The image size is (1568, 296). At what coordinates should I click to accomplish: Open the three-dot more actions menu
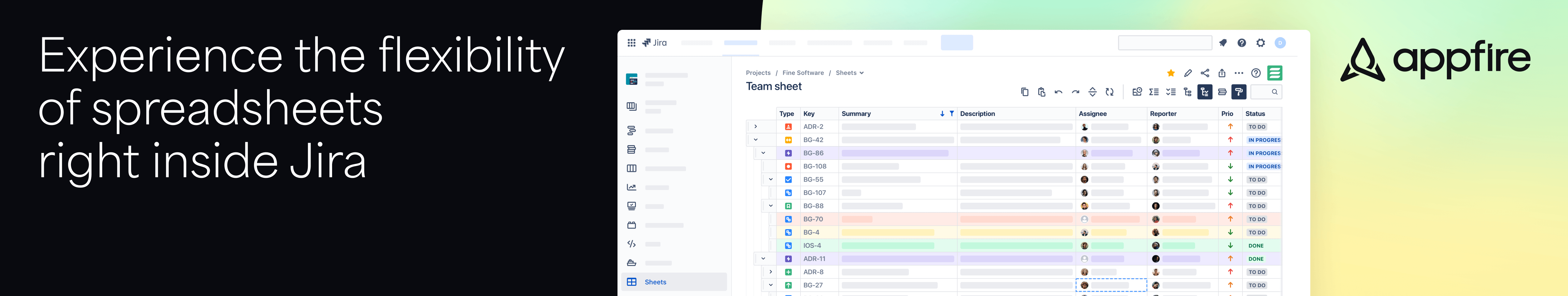pyautogui.click(x=1239, y=73)
